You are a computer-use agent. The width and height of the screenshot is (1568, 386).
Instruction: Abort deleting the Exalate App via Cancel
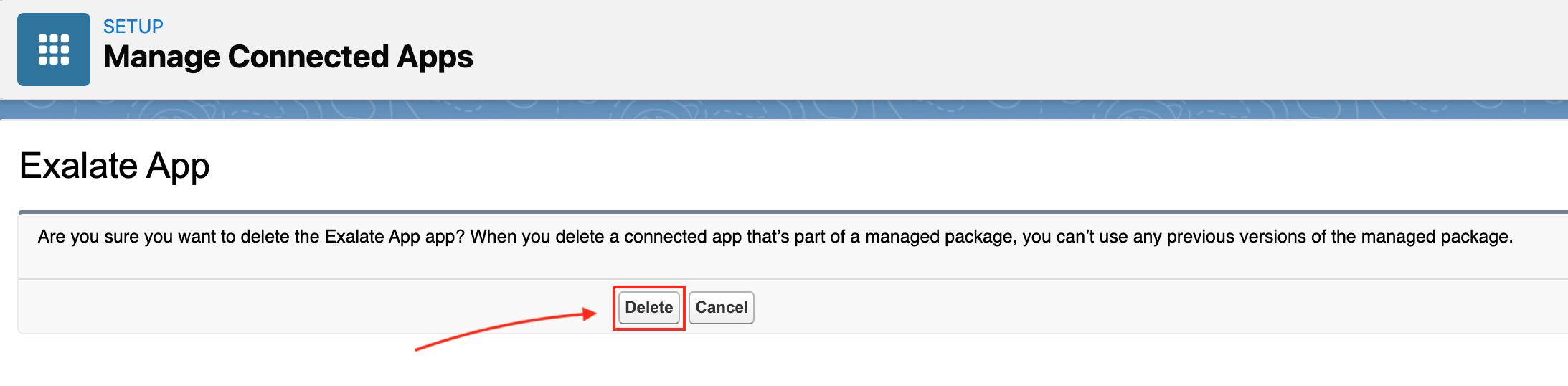point(721,308)
